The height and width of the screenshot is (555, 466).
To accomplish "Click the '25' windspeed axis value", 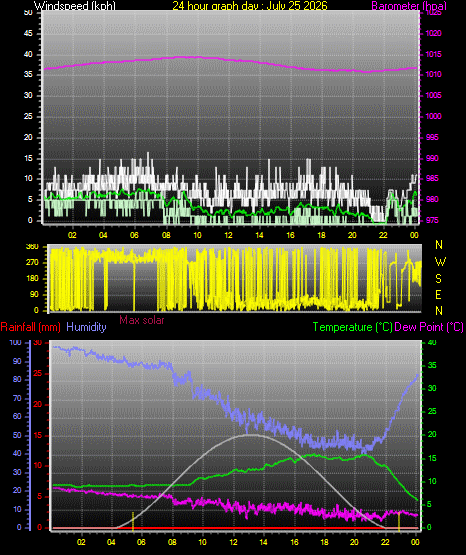I will [x=28, y=116].
